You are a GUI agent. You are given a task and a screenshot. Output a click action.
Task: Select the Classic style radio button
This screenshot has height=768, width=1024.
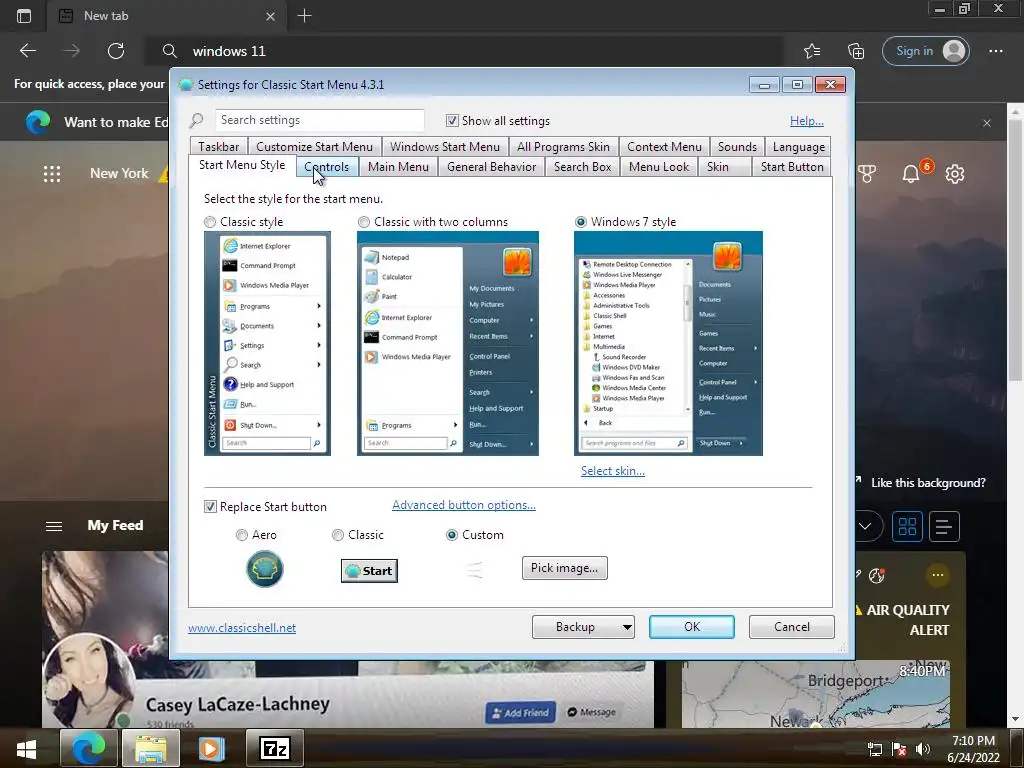[210, 222]
